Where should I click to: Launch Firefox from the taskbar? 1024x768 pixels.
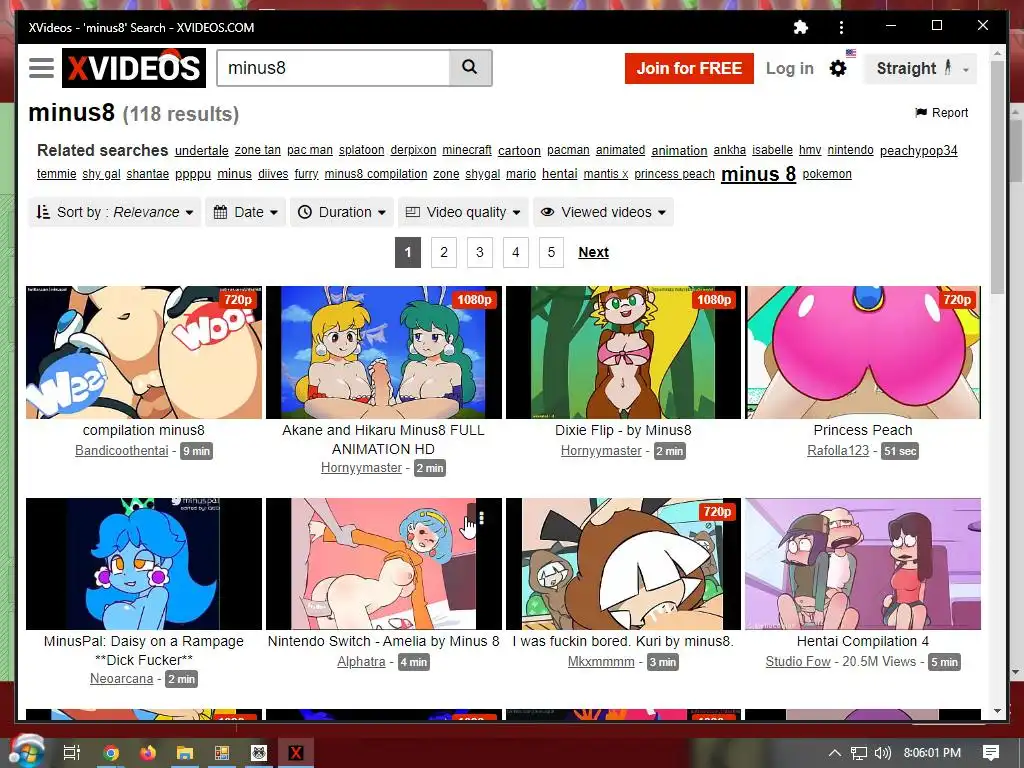[x=148, y=753]
